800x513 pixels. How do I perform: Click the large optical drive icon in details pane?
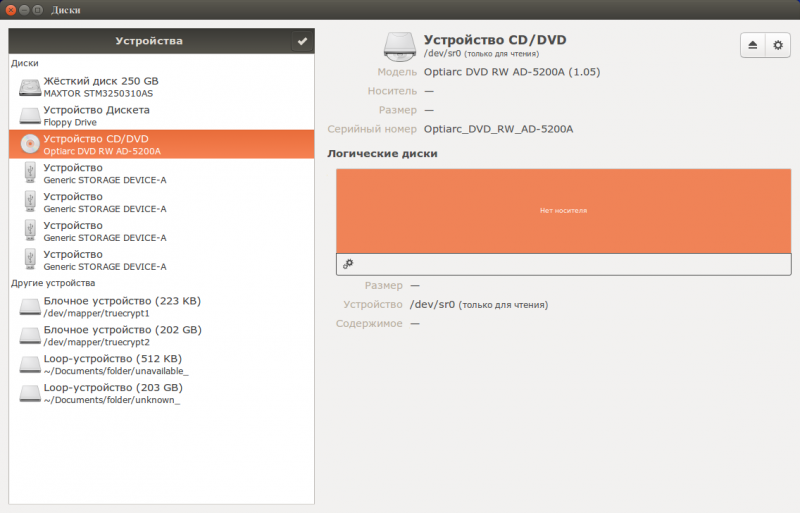click(x=399, y=46)
